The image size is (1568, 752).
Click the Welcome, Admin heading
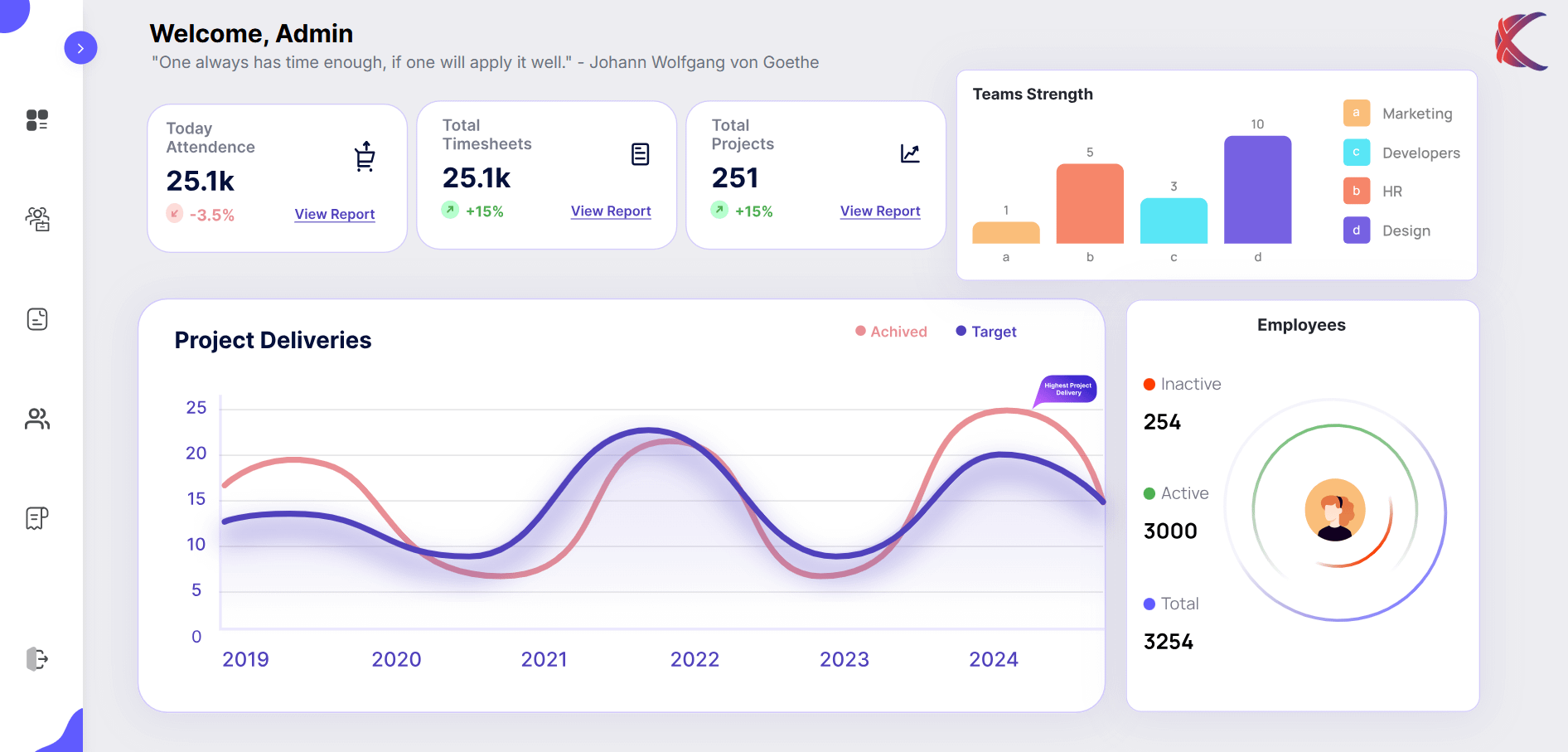coord(251,33)
